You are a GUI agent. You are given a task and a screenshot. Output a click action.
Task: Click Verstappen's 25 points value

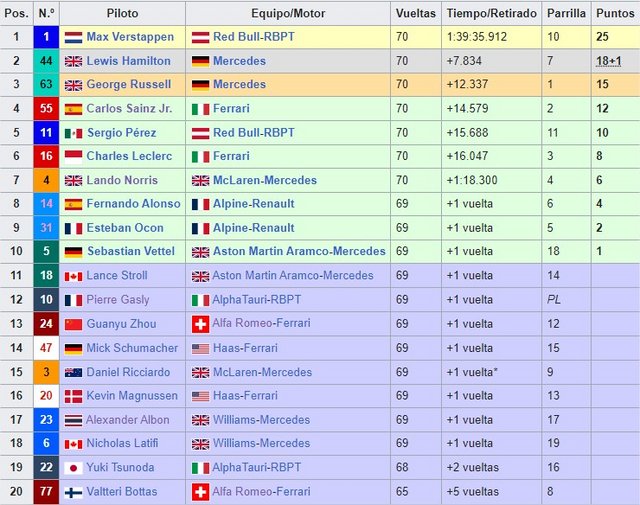click(x=602, y=37)
